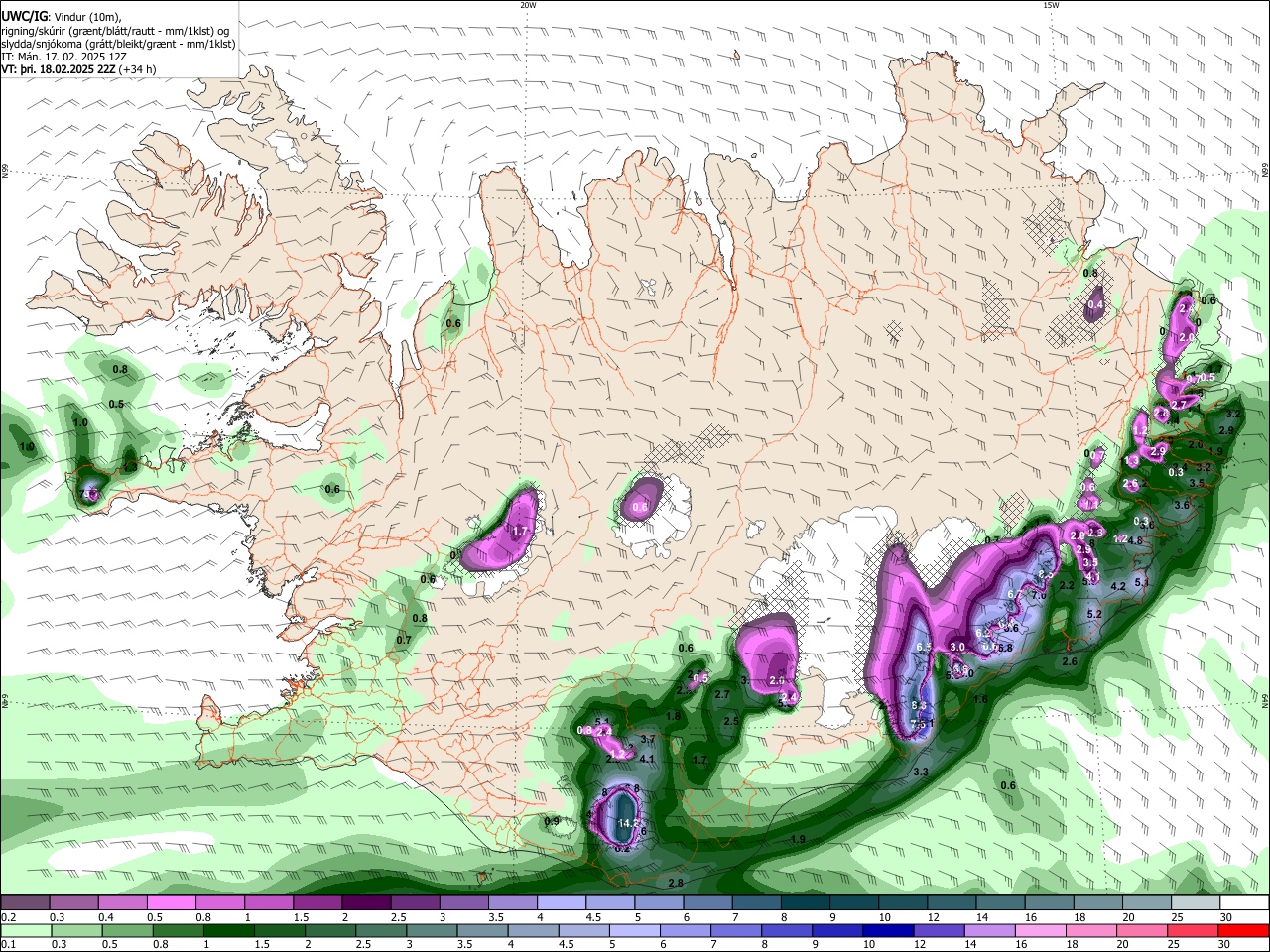This screenshot has width=1270, height=952.
Task: Click the 3.5 label on the top legend row
Action: pyautogui.click(x=496, y=917)
